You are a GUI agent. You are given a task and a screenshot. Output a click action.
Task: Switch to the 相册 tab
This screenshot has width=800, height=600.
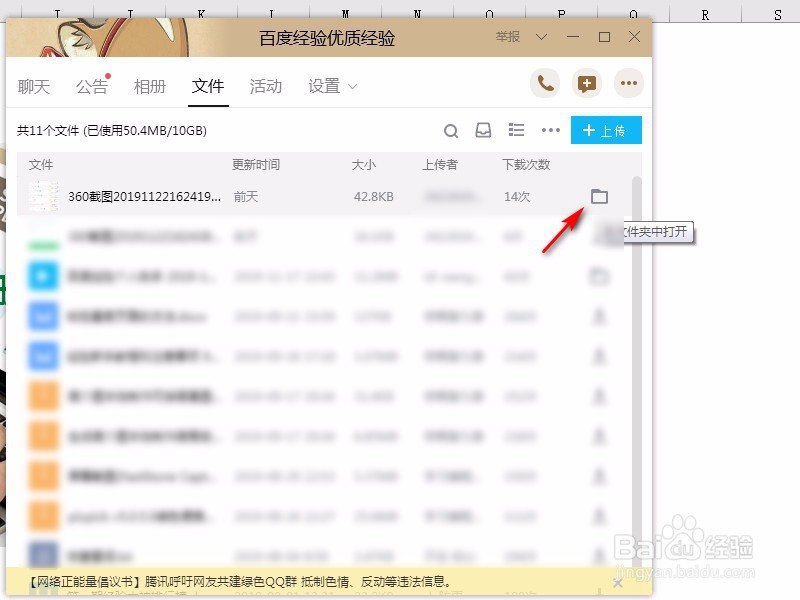click(x=149, y=87)
